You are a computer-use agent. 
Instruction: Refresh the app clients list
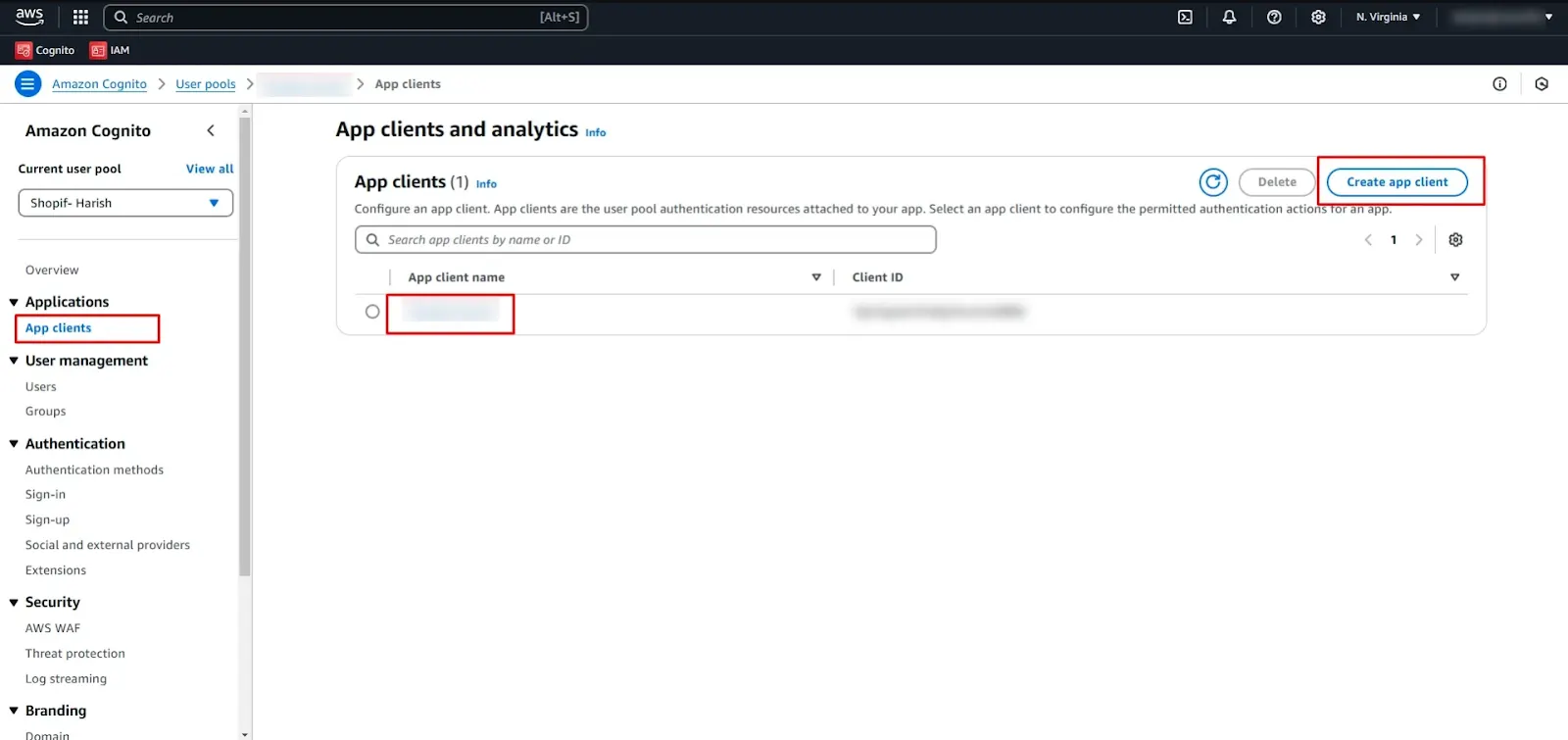tap(1213, 182)
